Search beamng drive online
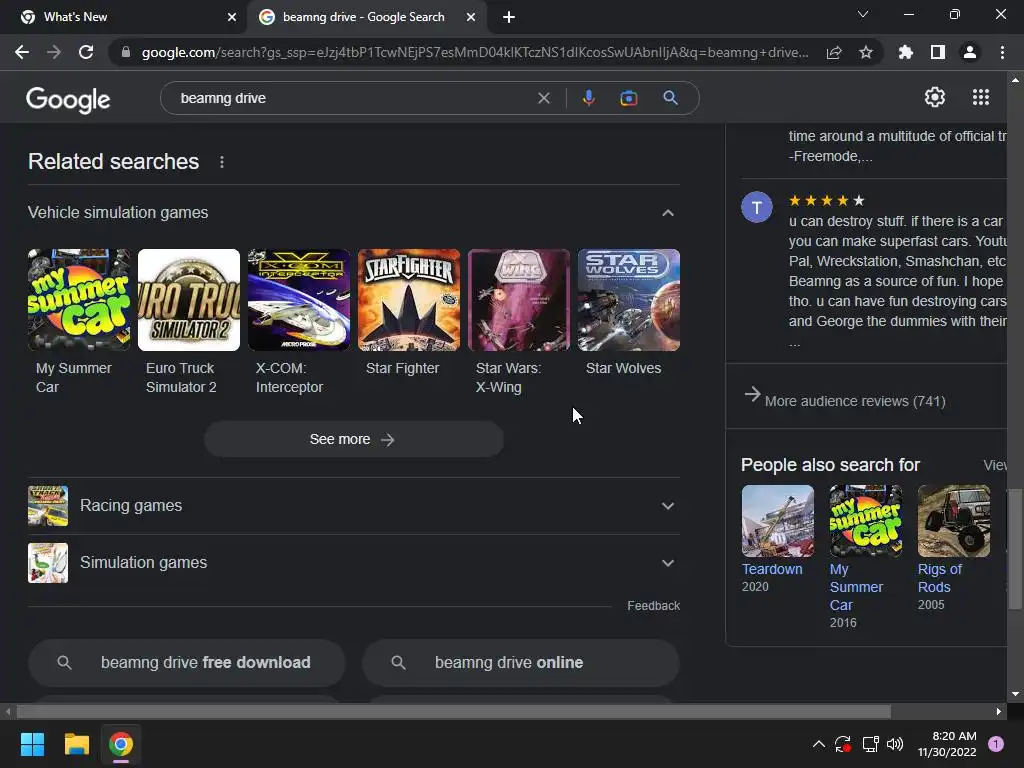 click(x=520, y=662)
